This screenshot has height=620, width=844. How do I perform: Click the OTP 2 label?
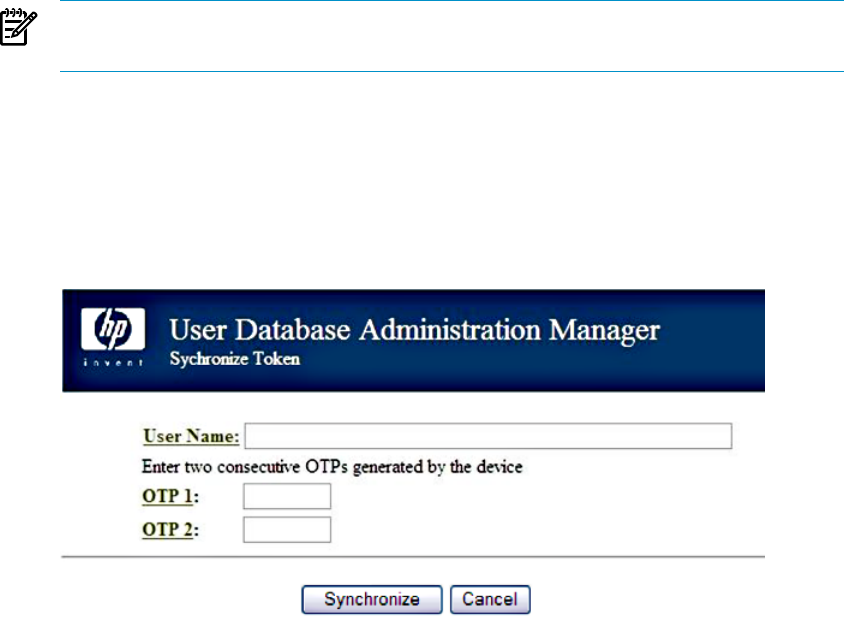(x=171, y=530)
